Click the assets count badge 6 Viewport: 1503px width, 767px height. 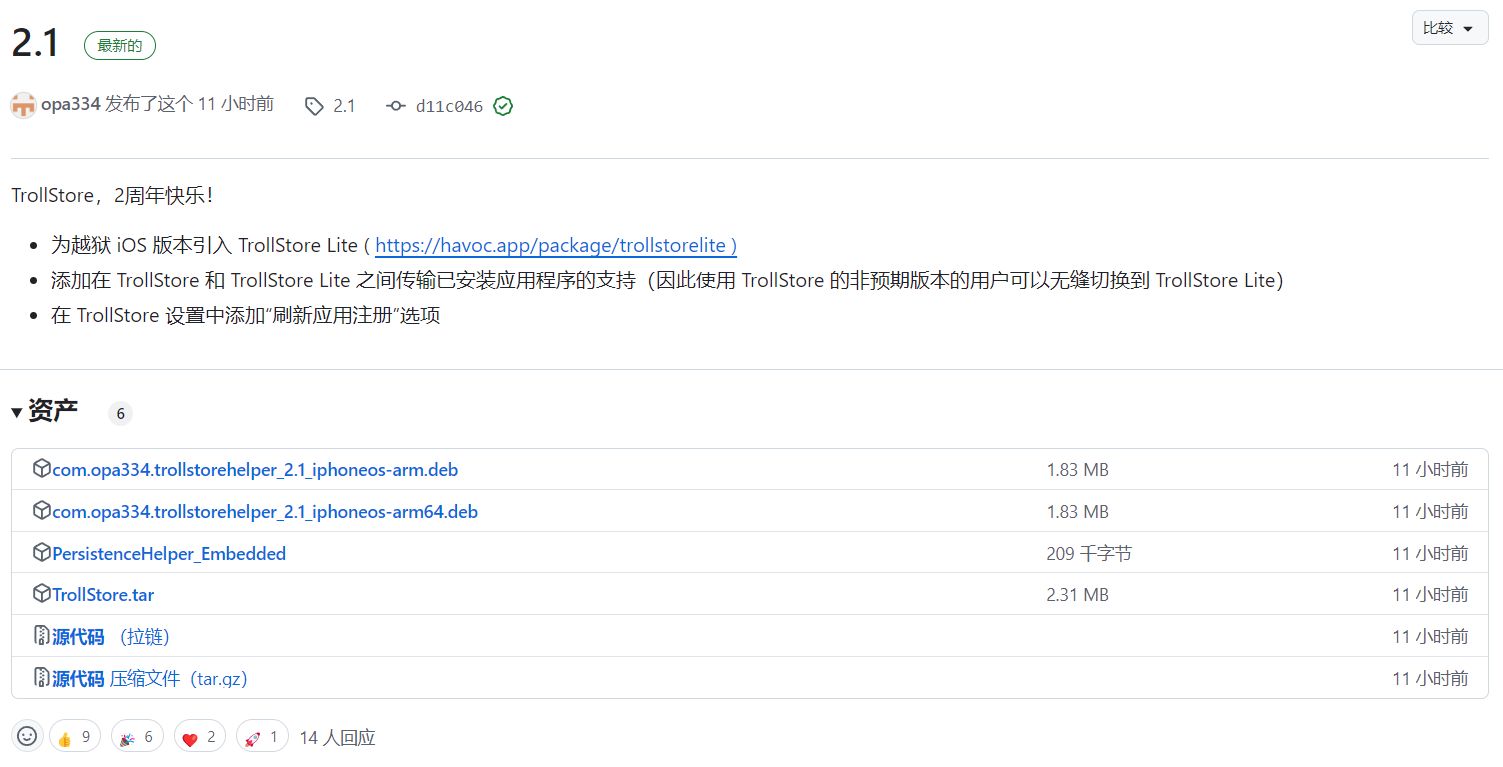coord(120,413)
